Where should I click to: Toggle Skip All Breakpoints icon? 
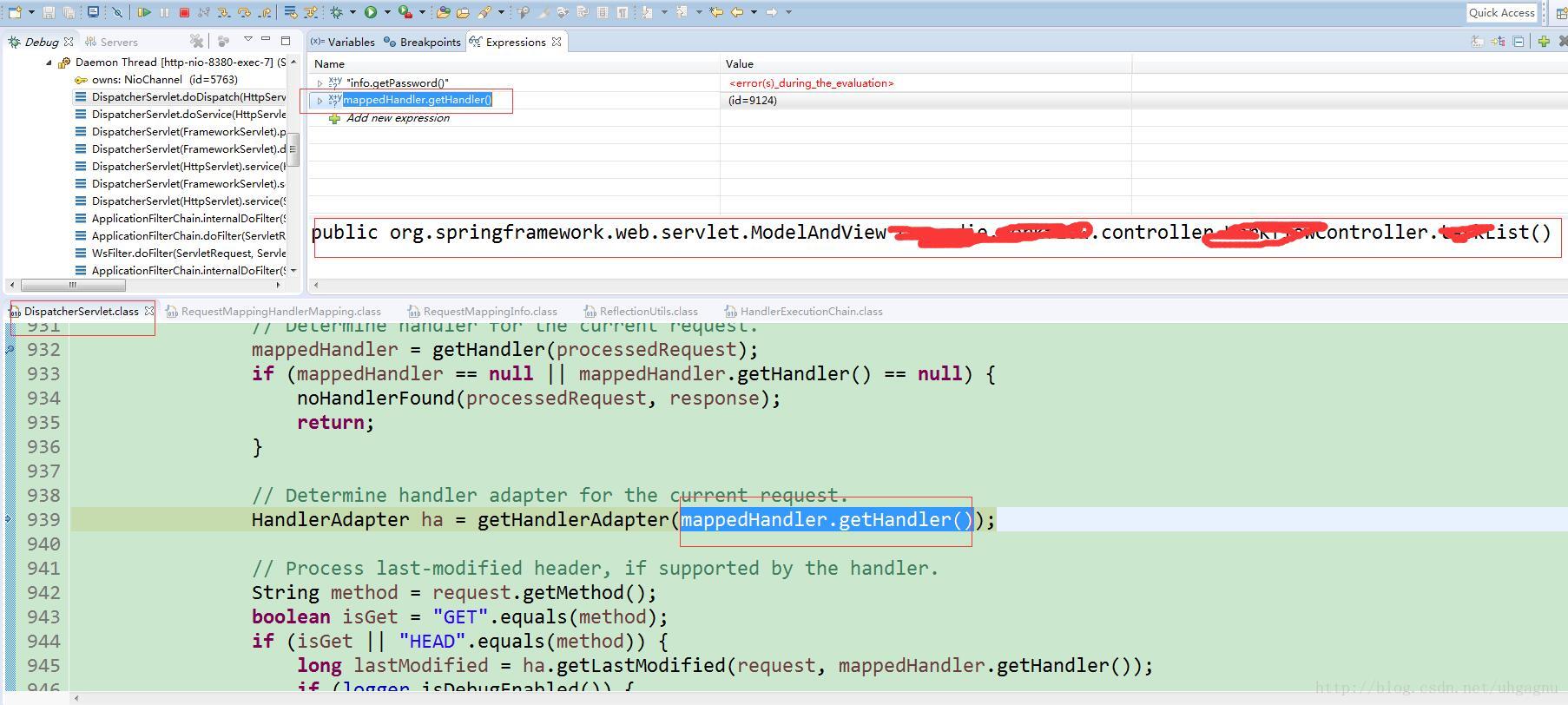[117, 12]
